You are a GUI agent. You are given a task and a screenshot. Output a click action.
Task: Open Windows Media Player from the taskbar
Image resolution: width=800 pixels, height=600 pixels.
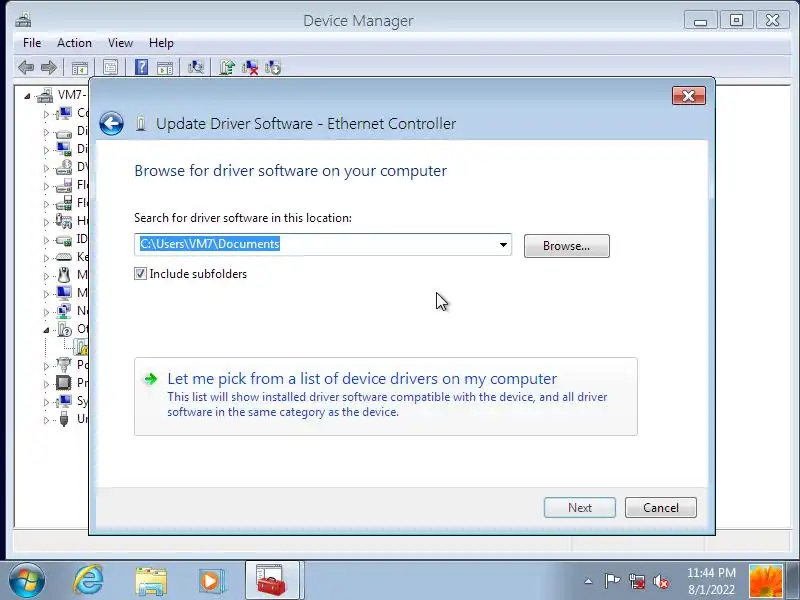(210, 581)
